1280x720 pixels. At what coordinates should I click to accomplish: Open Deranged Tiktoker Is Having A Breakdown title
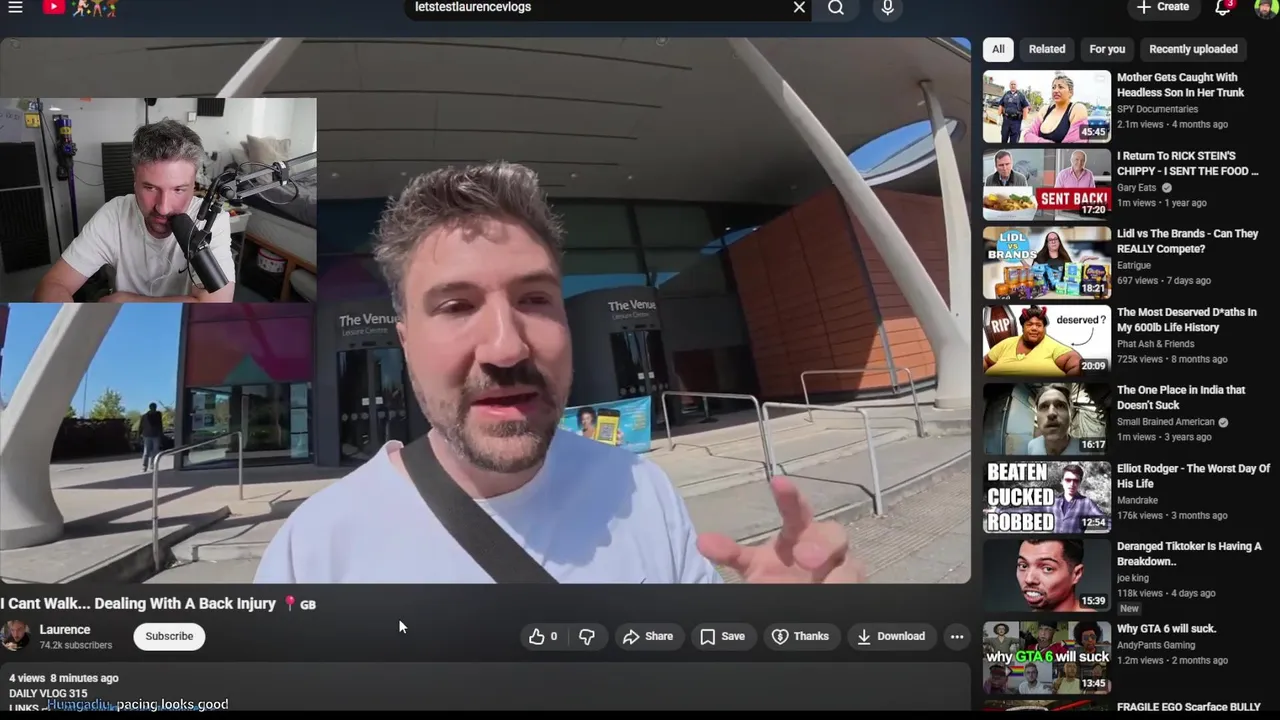click(1189, 554)
